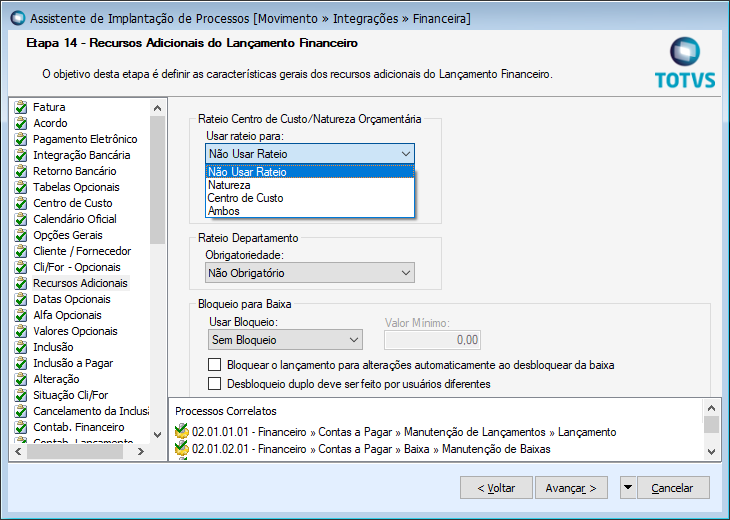Viewport: 730px width, 520px height.
Task: Click the Avançar button
Action: point(571,487)
